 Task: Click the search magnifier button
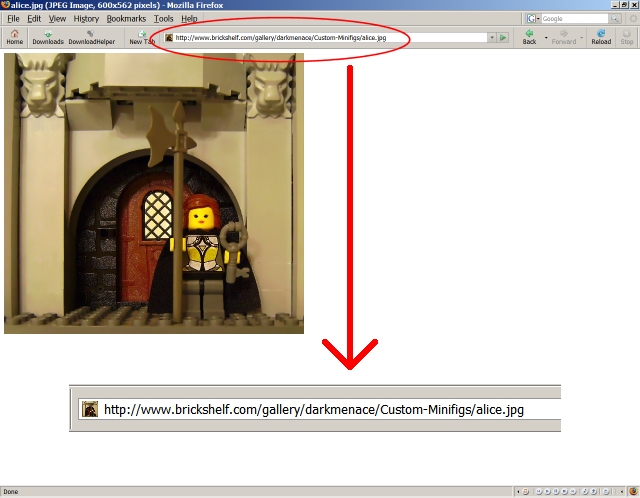point(614,19)
